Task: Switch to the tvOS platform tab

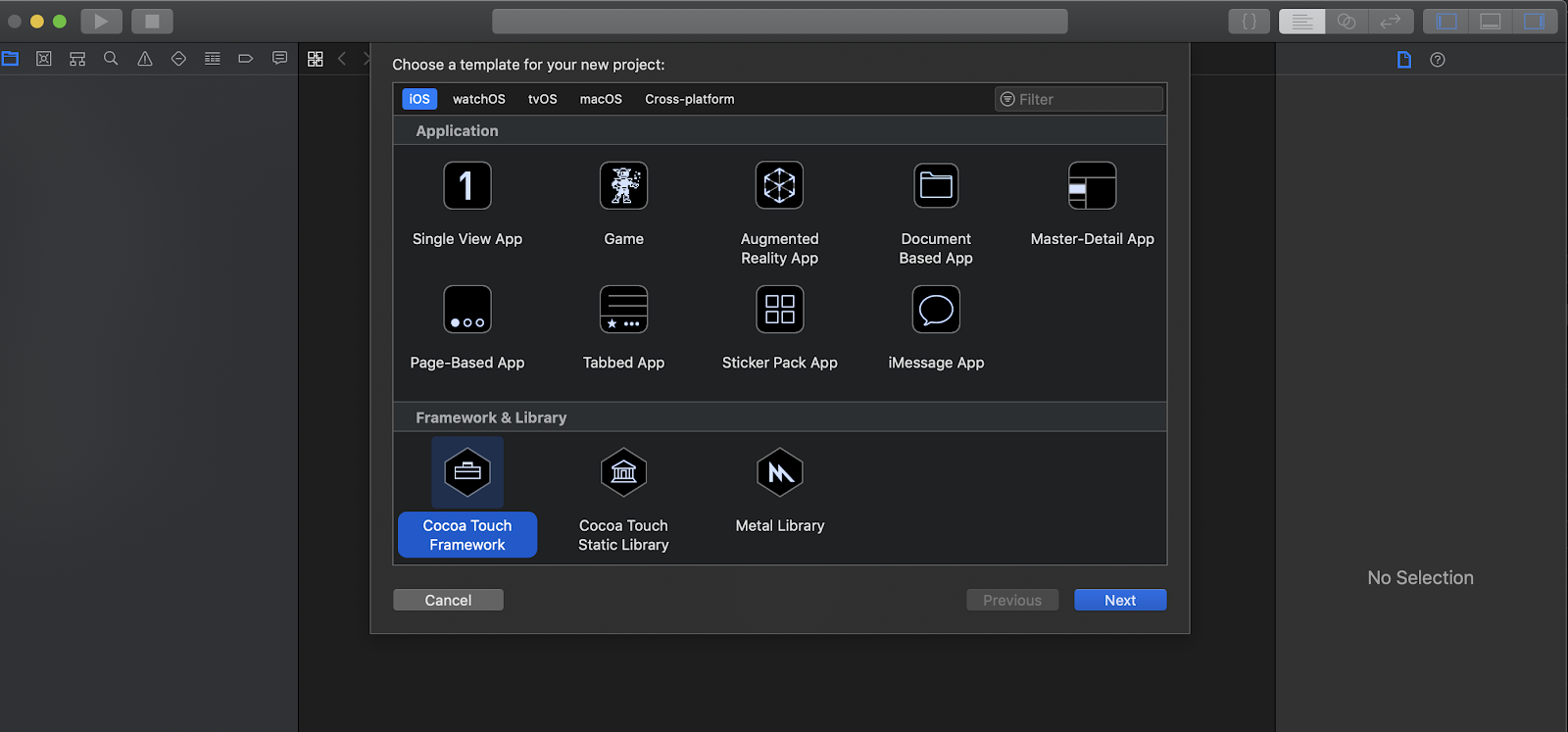Action: point(543,99)
